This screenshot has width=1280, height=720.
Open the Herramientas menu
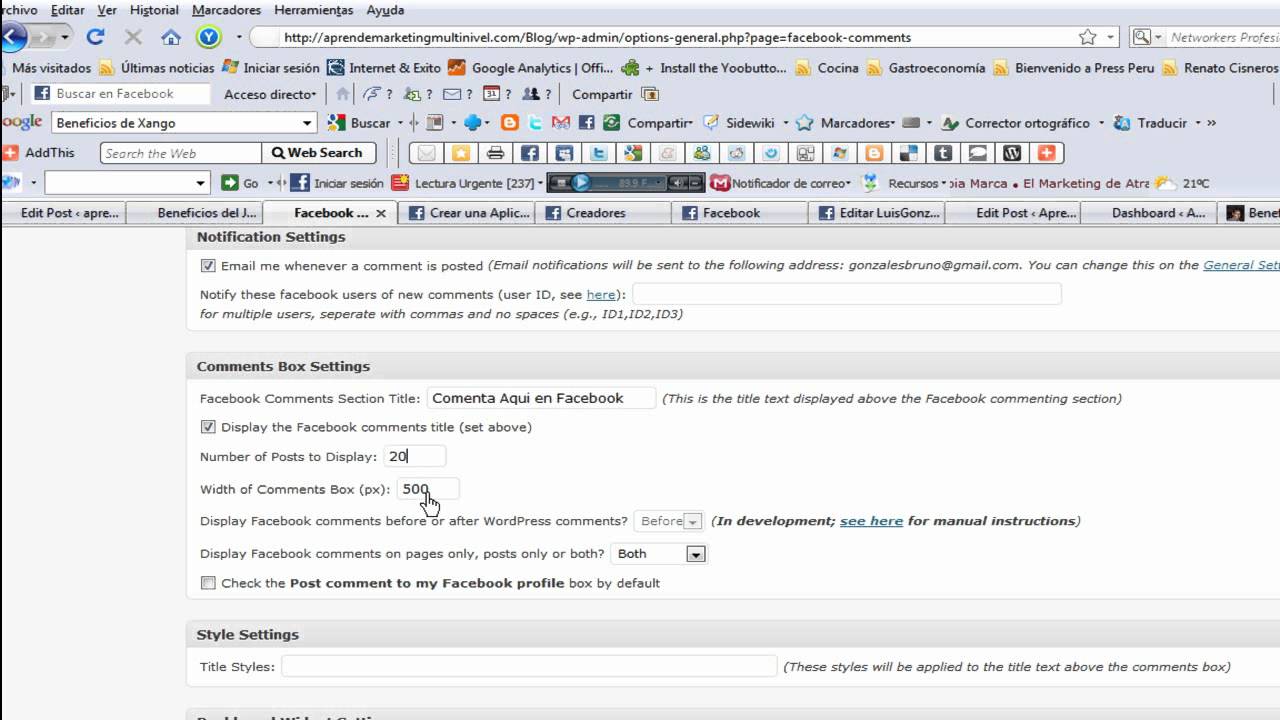[x=314, y=10]
